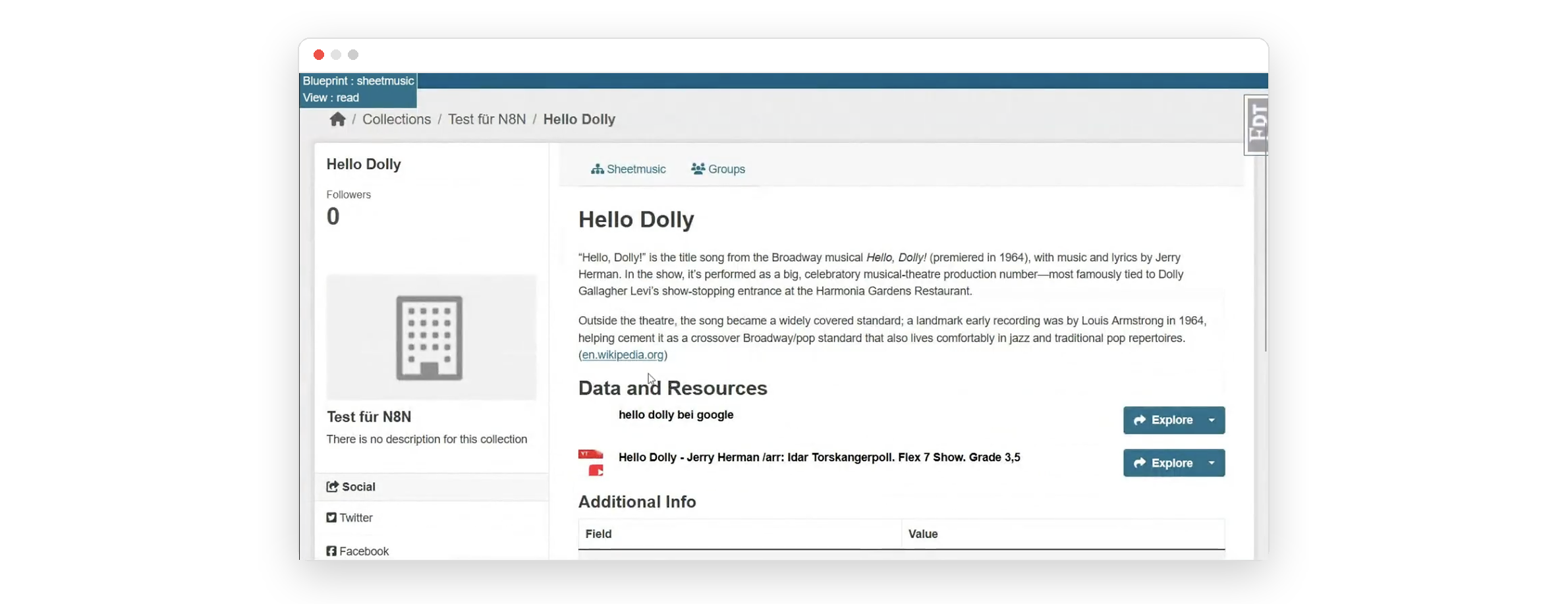Click the Sheetmusic sitemap icon
The image size is (1568, 604).
tap(597, 169)
